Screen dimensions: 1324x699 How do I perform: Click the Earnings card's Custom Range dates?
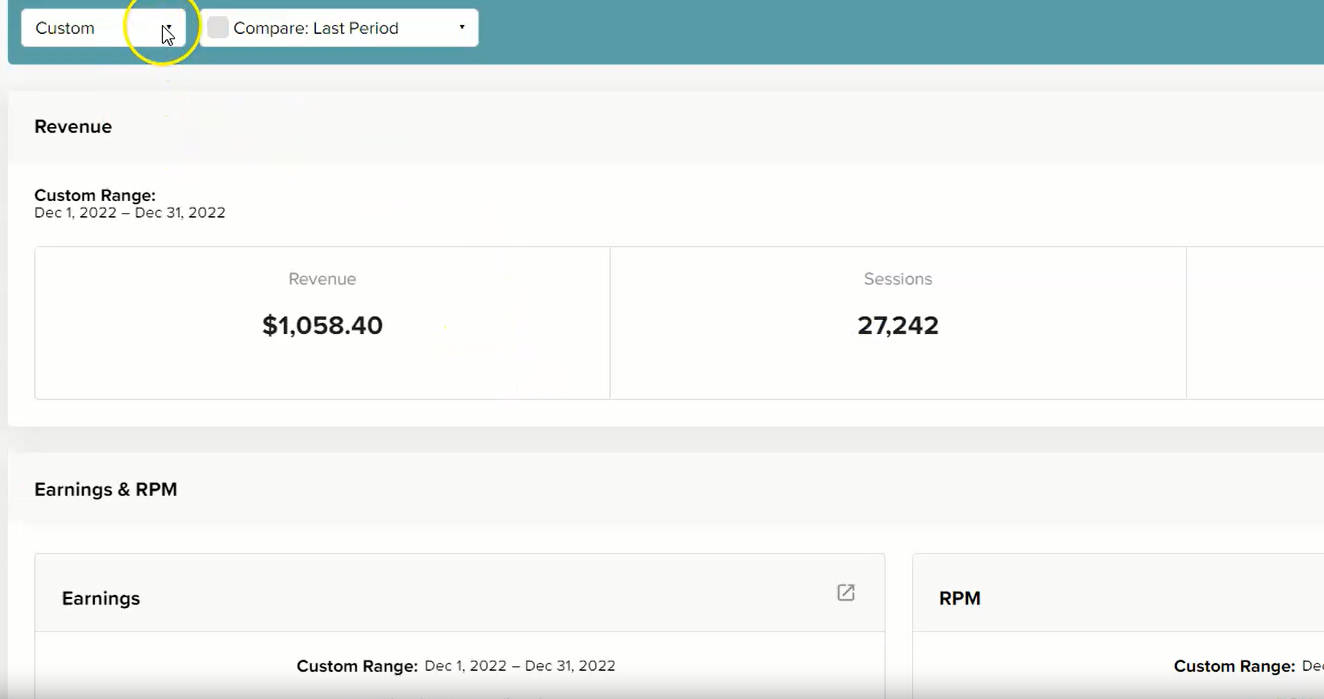point(520,666)
